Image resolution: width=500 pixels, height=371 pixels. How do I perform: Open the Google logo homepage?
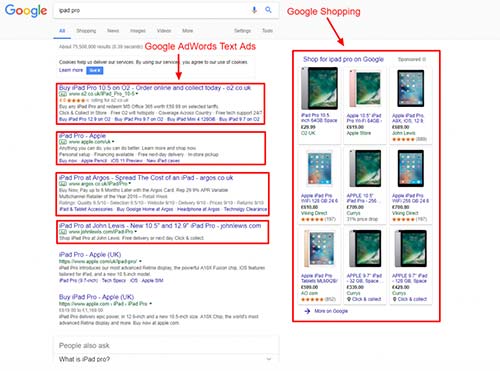tap(26, 11)
